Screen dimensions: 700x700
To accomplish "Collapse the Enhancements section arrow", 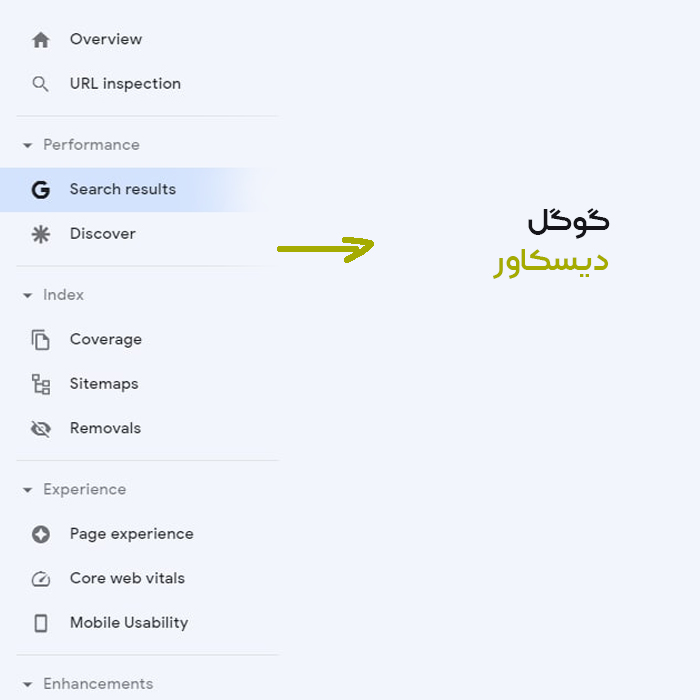I will (28, 684).
